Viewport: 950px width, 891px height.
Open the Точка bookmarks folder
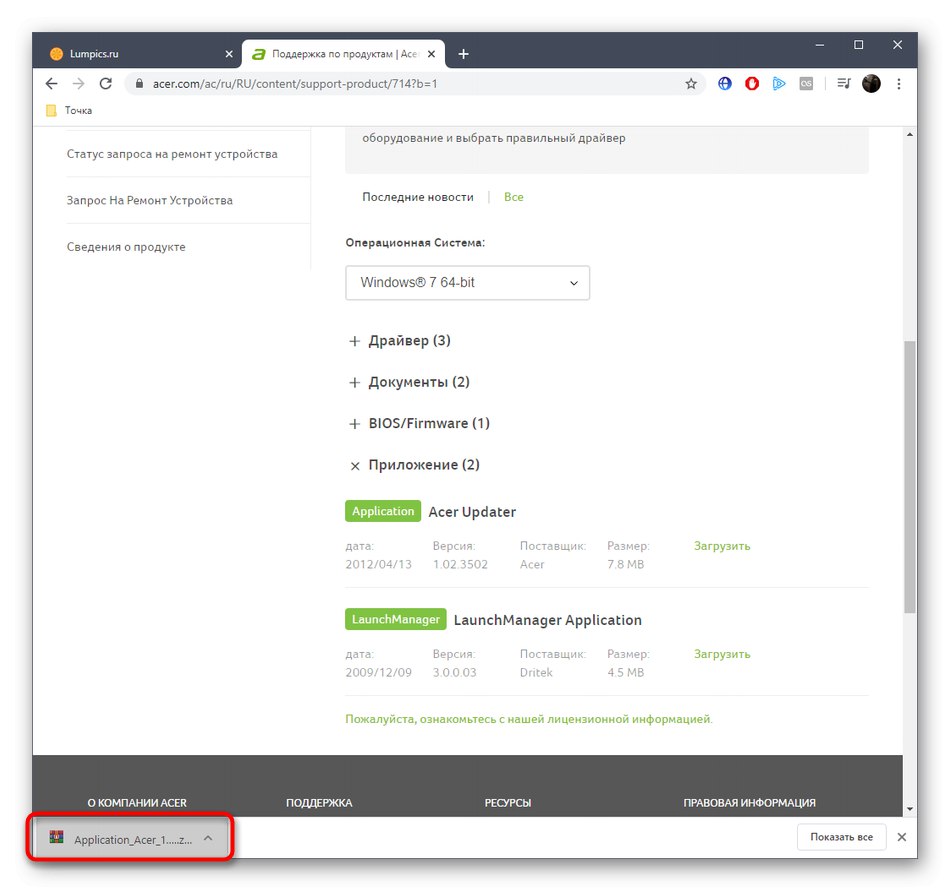[x=70, y=110]
